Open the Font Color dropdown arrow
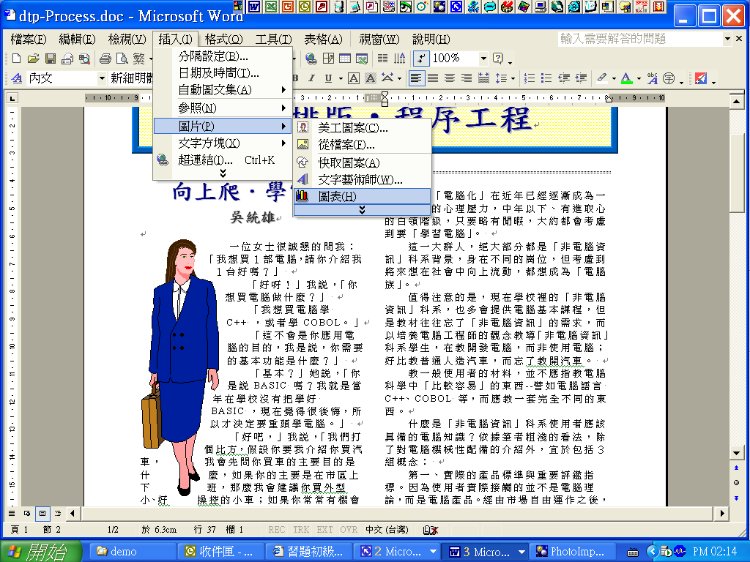 pos(639,78)
